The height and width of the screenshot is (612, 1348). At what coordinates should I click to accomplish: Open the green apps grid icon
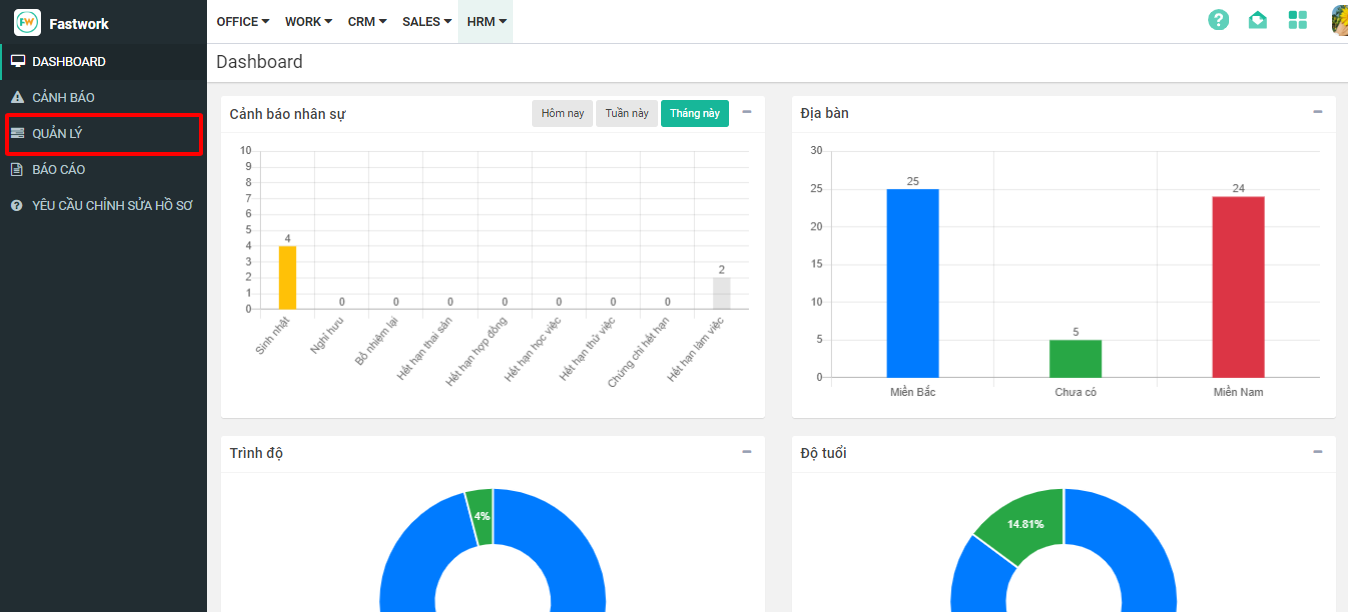[x=1297, y=20]
